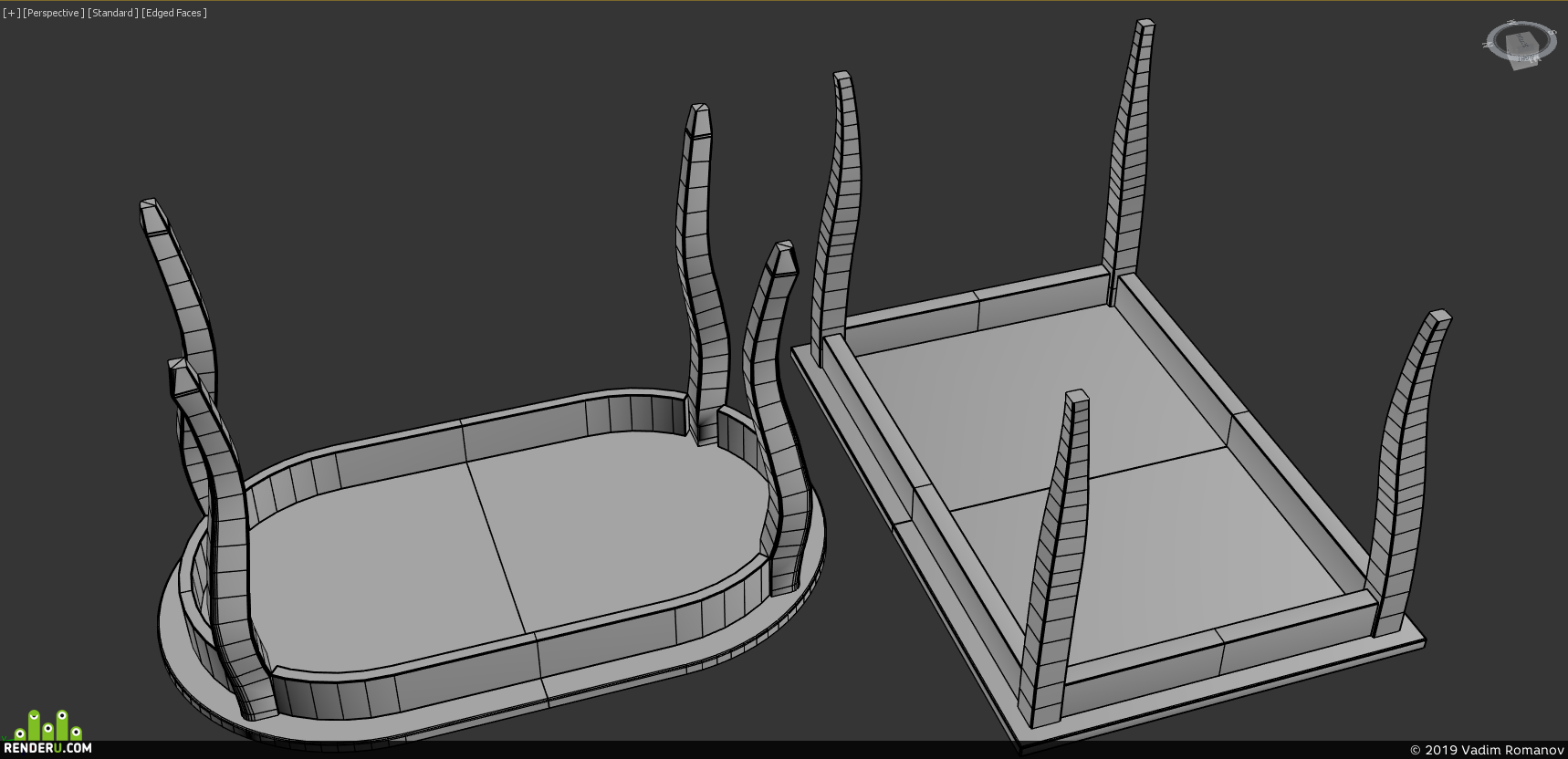Click the RenderU.com logo text
Screen dimensions: 1568x759
pos(47,748)
